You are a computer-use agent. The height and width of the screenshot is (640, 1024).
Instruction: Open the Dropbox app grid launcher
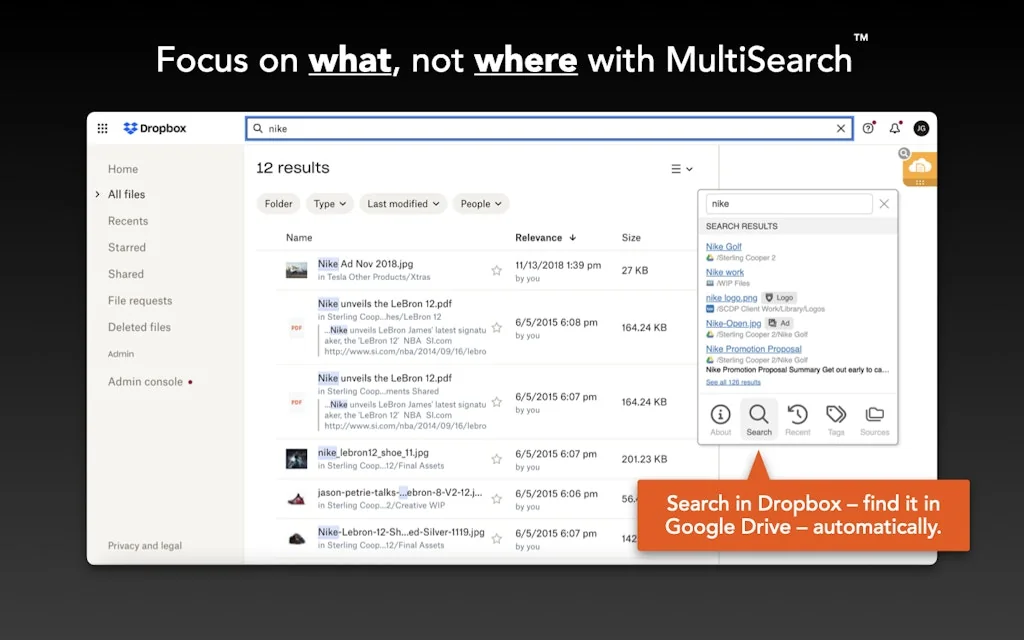coord(102,129)
